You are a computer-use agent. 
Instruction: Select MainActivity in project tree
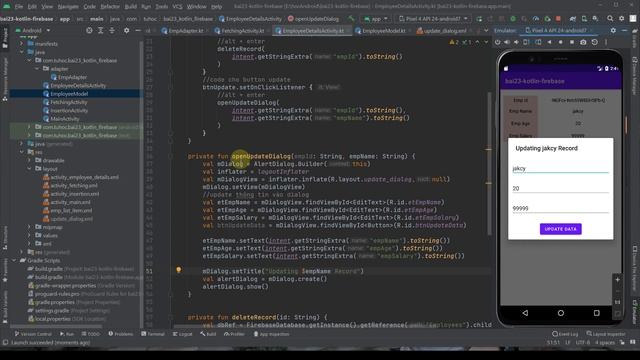click(64, 119)
